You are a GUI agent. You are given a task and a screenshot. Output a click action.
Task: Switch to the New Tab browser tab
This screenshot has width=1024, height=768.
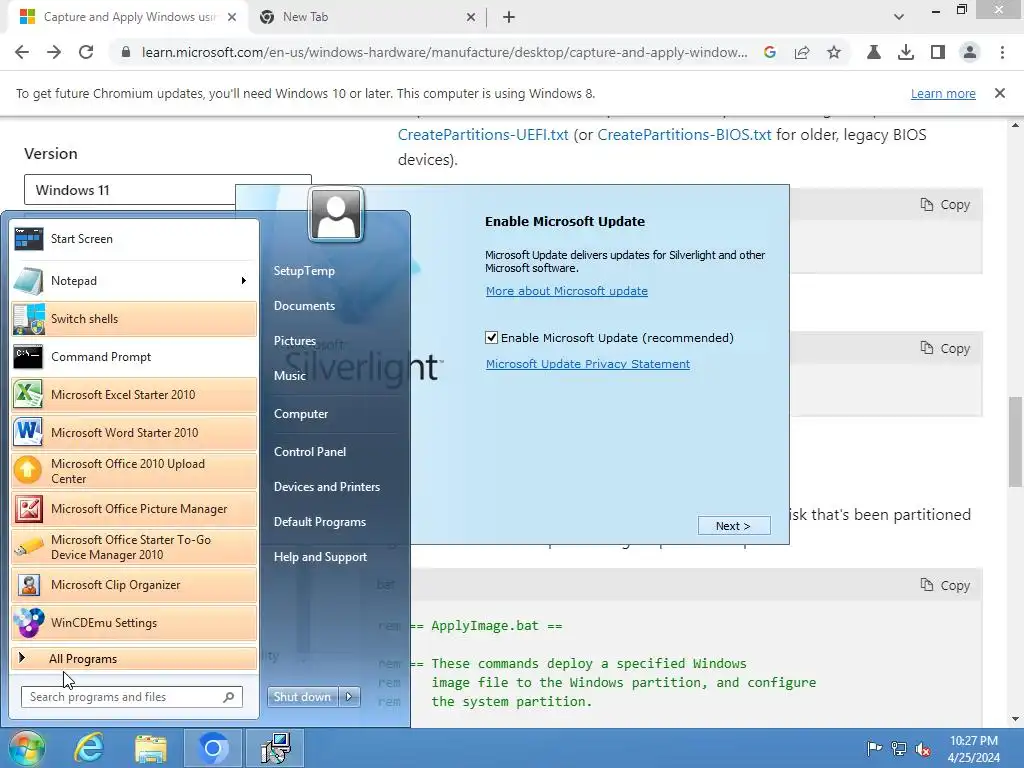(x=368, y=17)
